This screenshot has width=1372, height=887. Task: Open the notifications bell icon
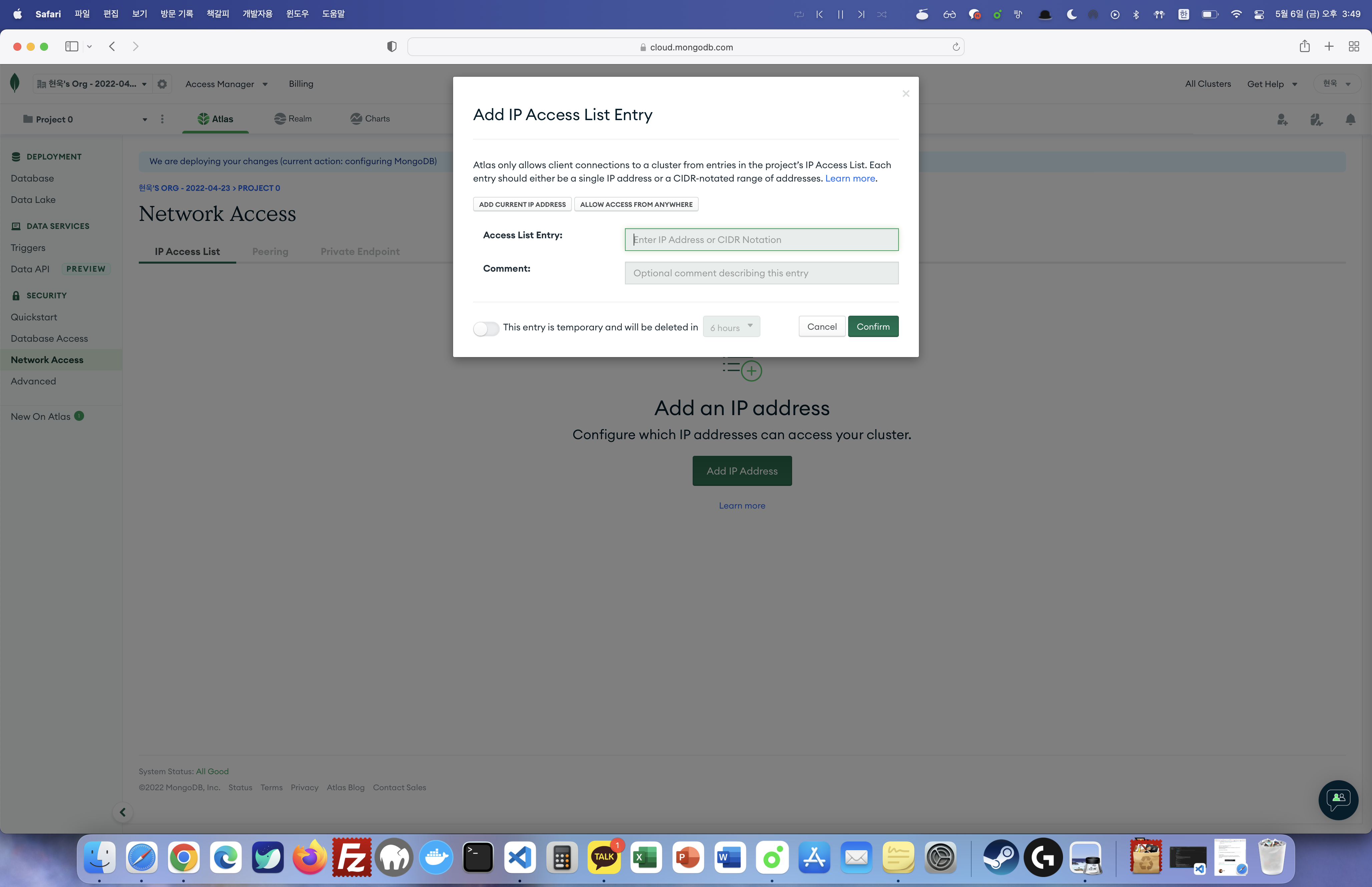pos(1350,119)
